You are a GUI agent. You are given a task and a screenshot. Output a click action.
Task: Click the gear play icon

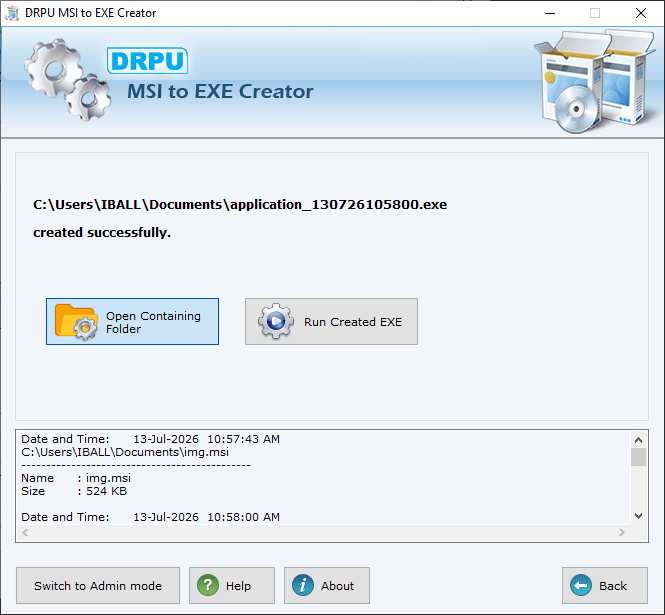(276, 321)
